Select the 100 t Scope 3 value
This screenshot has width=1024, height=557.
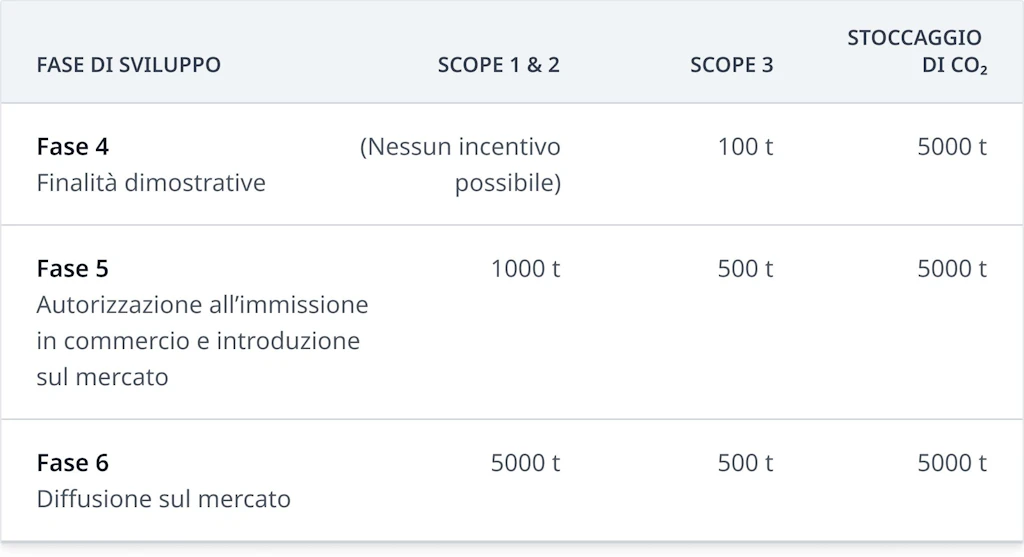[x=745, y=147]
